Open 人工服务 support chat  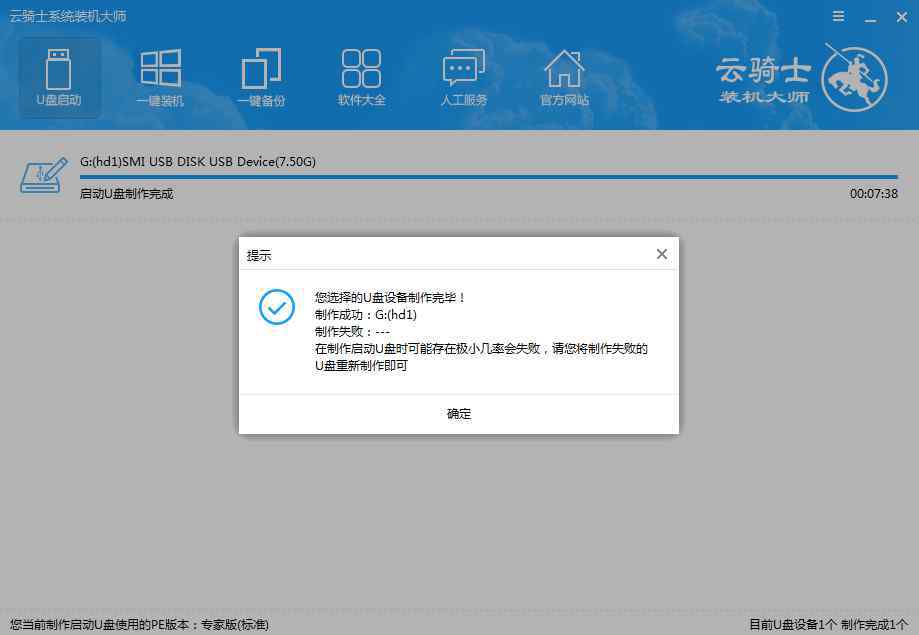pyautogui.click(x=464, y=78)
